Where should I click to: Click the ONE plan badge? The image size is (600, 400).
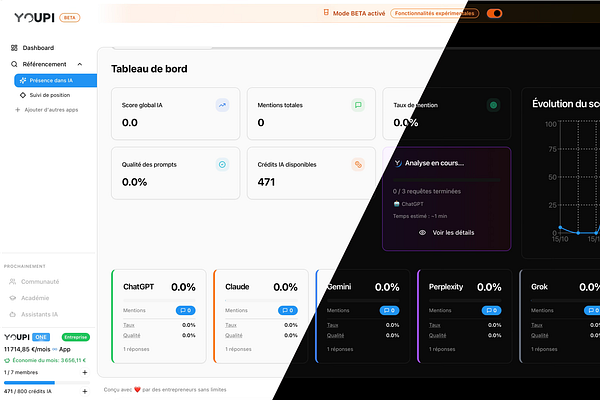41,337
